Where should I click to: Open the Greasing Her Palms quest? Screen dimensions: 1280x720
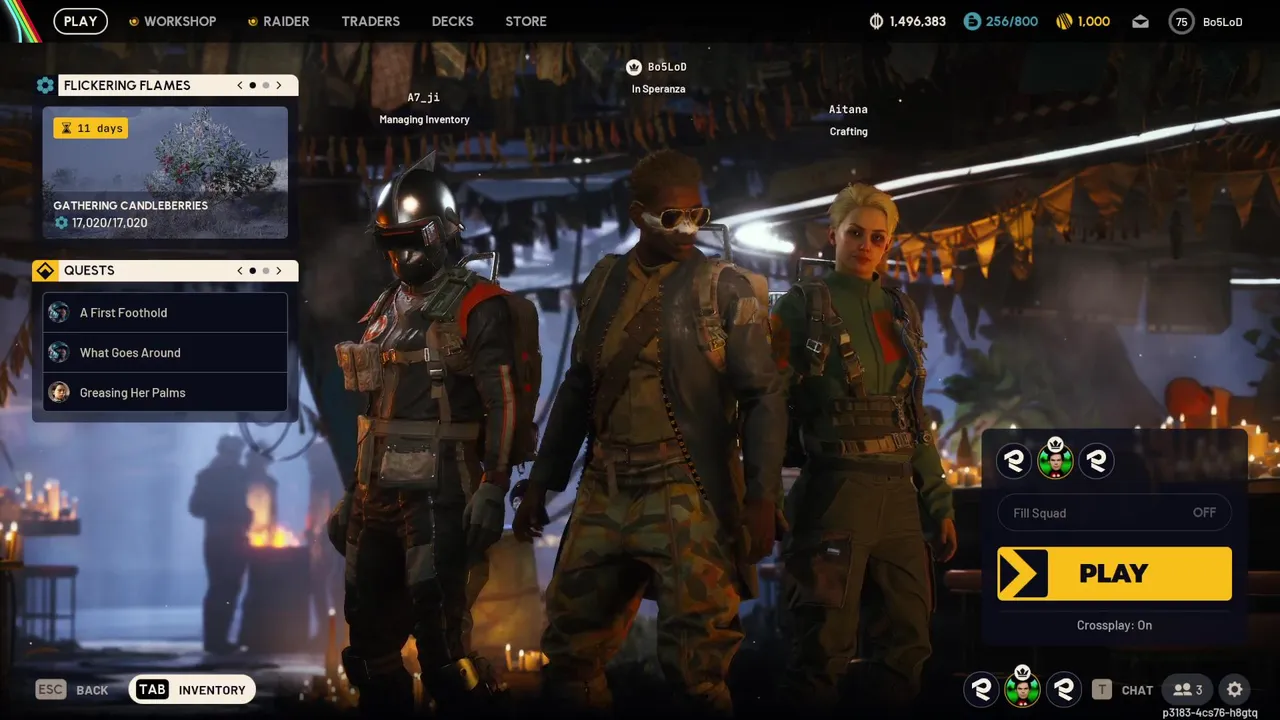pos(165,392)
